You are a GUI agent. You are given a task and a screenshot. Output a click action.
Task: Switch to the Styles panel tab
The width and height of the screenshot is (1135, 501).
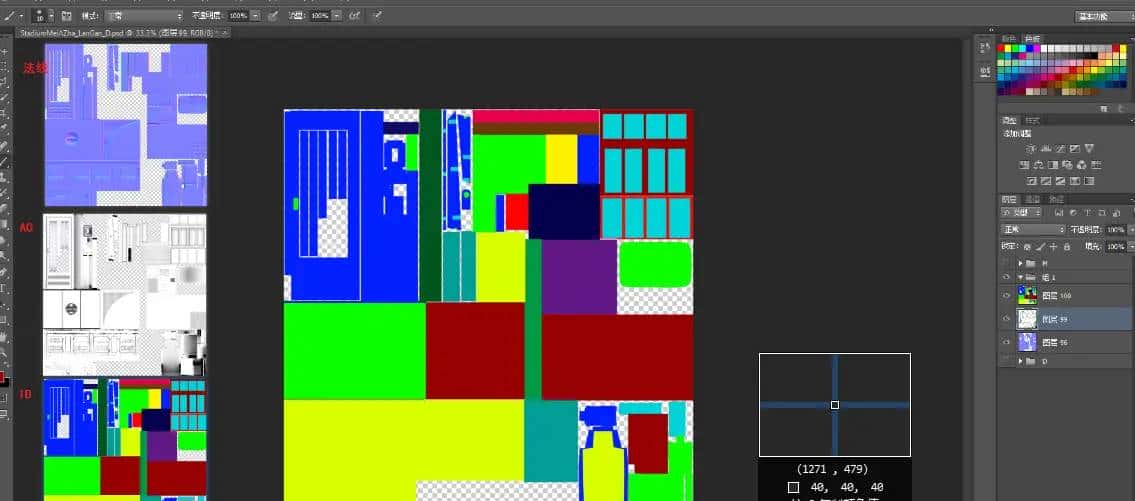click(x=1033, y=120)
